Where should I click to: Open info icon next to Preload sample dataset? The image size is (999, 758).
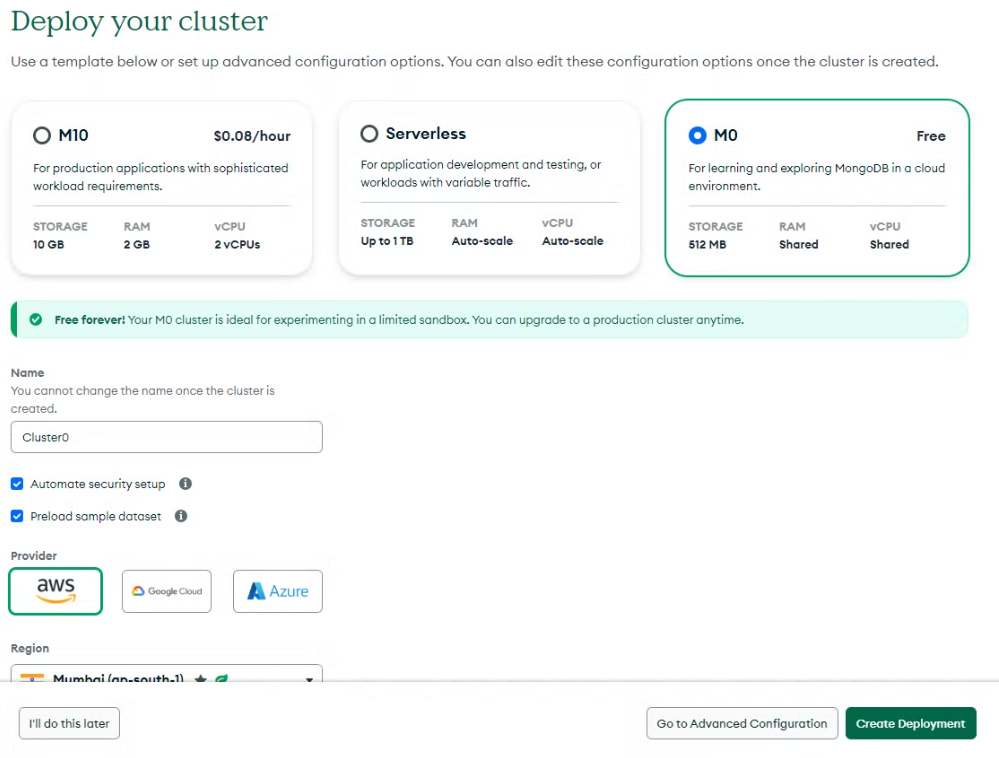[x=181, y=515]
